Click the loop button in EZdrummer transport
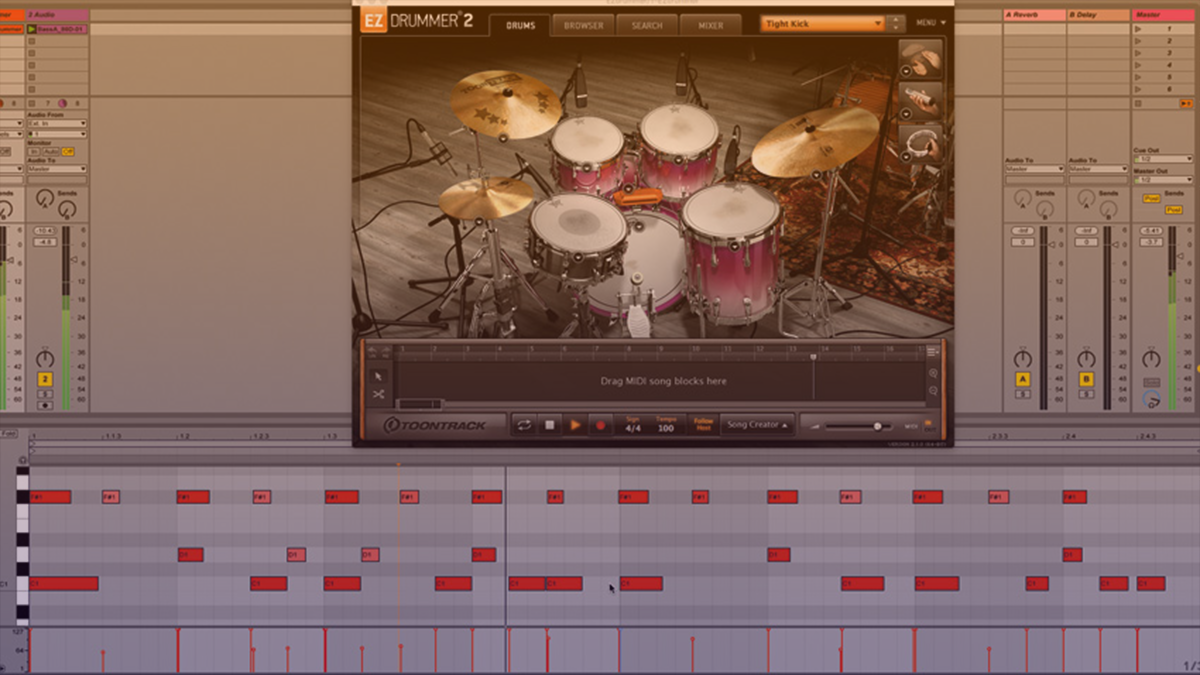 tap(524, 425)
